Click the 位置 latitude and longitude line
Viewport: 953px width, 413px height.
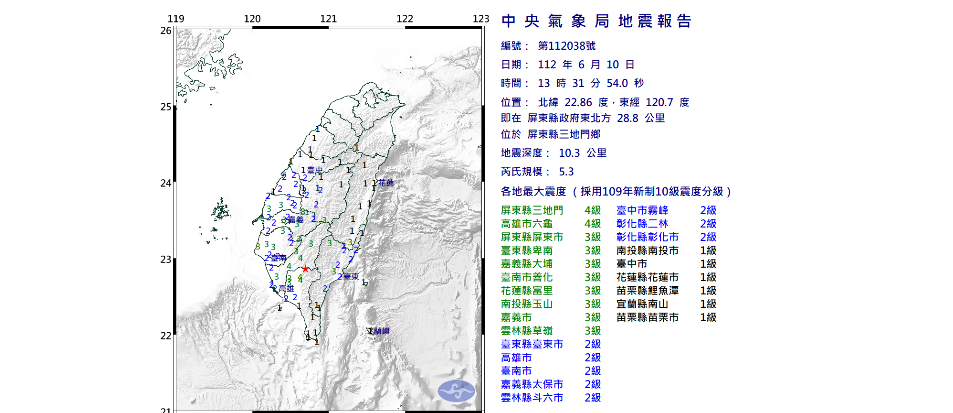pos(595,103)
